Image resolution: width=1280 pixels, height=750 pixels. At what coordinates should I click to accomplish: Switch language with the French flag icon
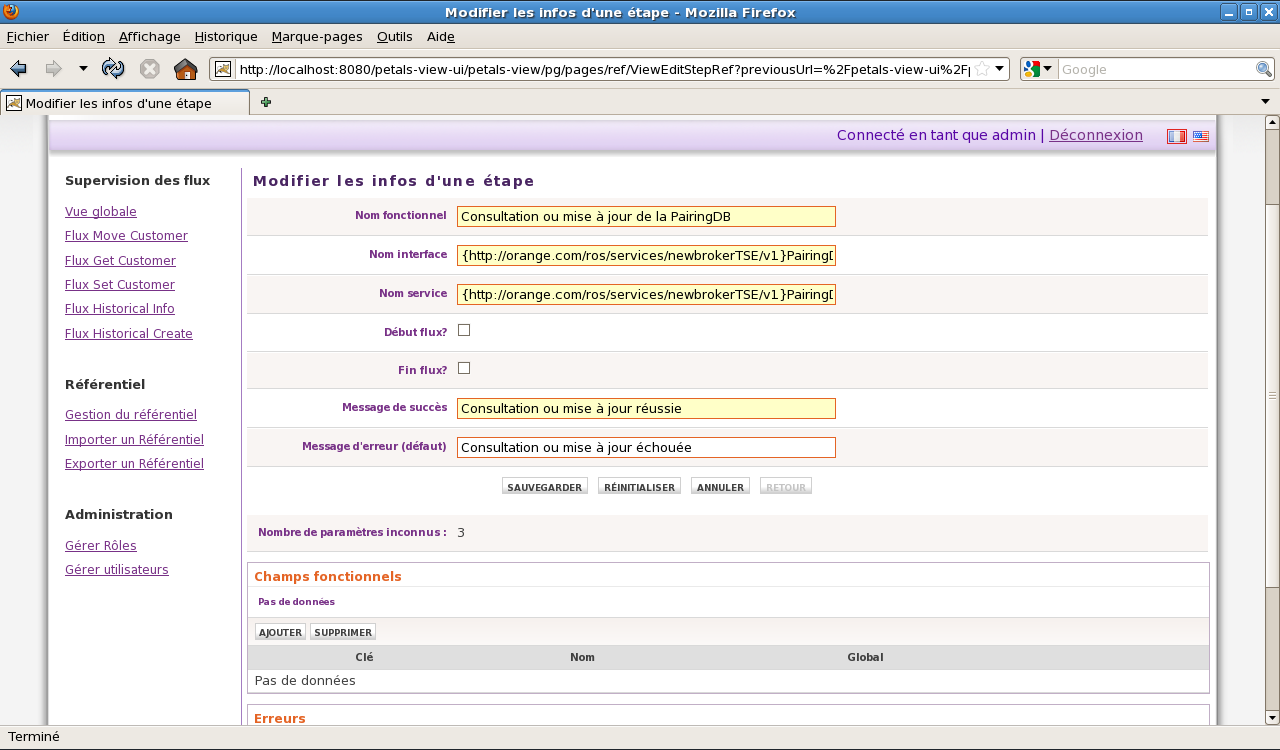tap(1177, 136)
